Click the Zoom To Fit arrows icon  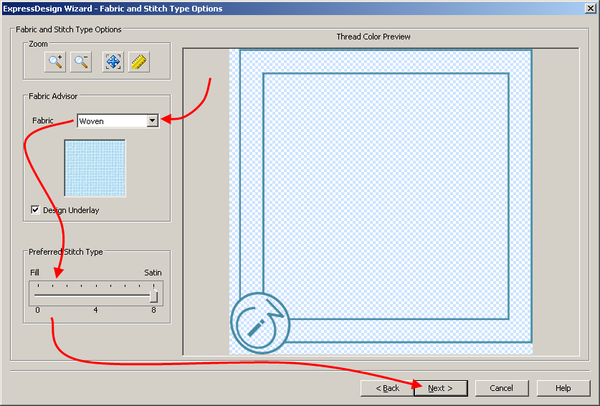coord(113,62)
